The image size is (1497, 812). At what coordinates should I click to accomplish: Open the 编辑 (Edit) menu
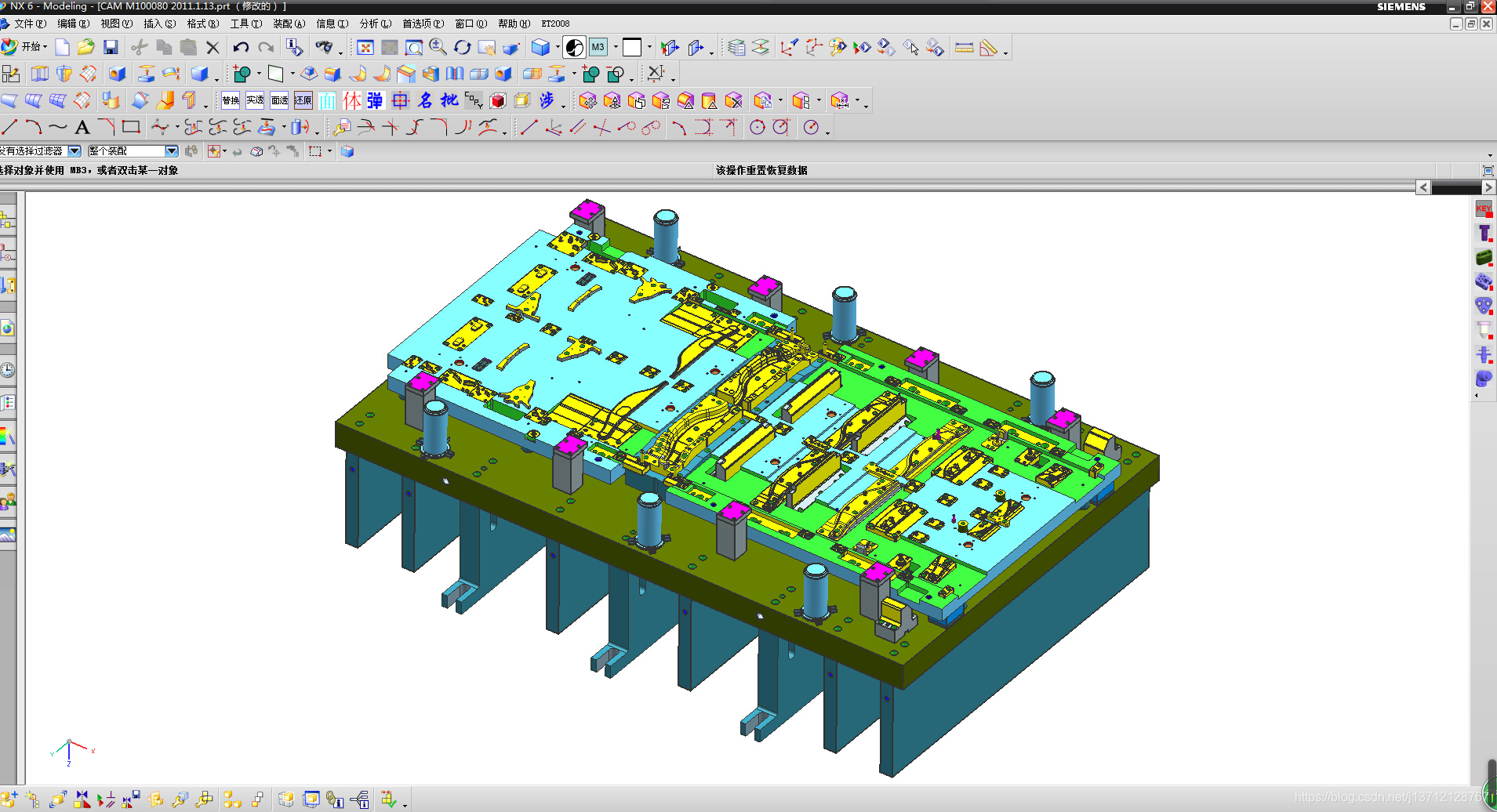tap(73, 24)
